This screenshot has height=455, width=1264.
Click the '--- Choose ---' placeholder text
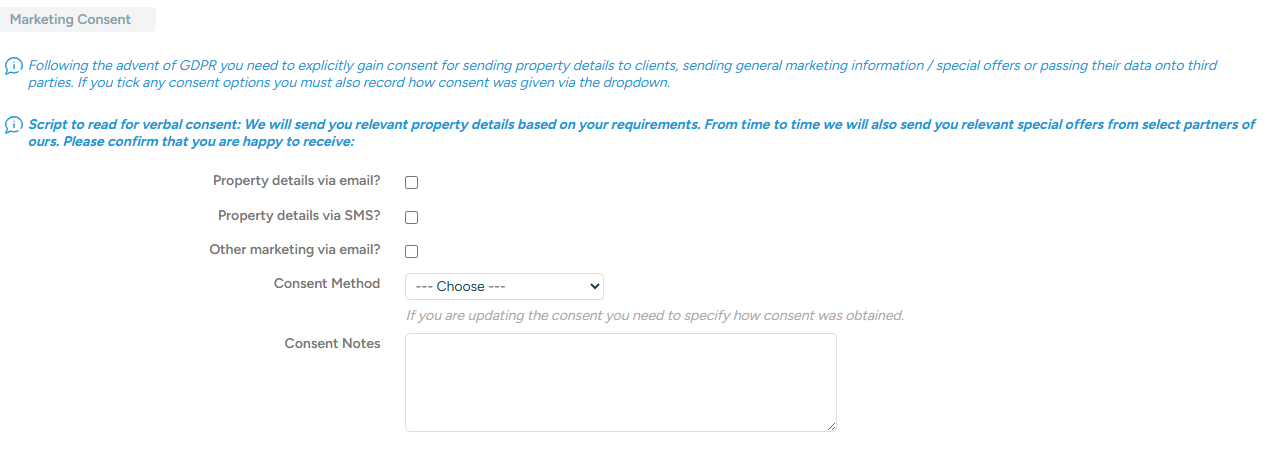(461, 287)
